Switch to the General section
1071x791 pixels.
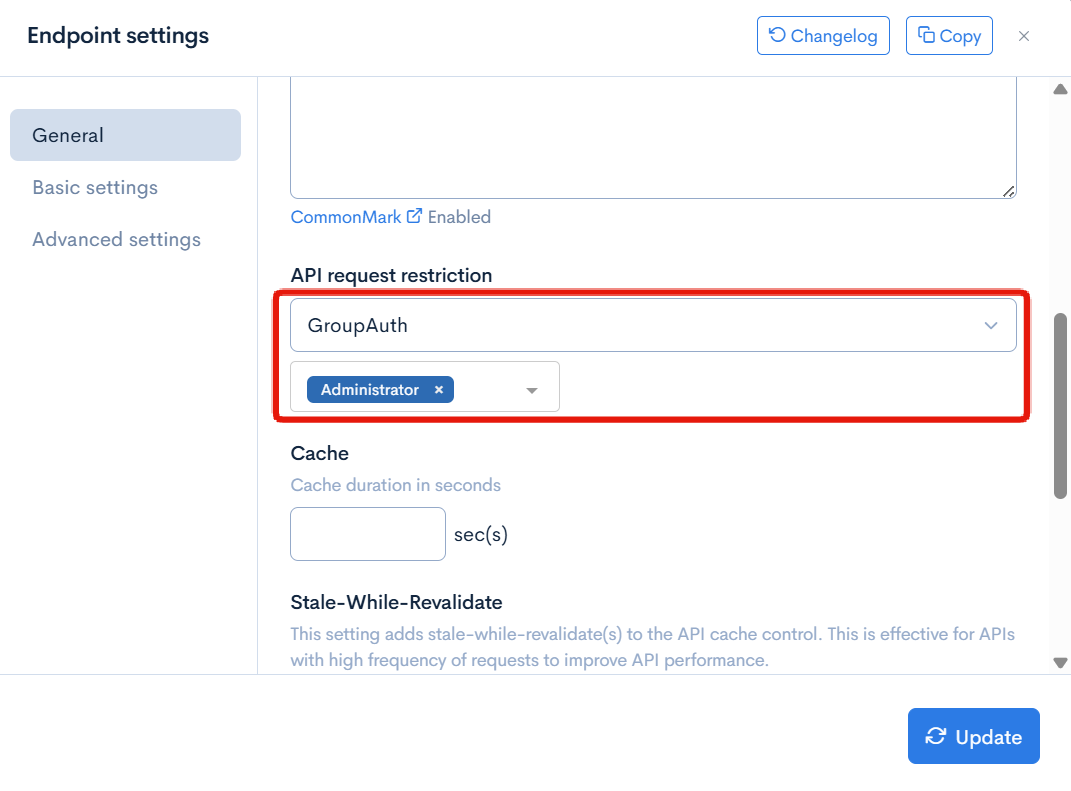click(125, 135)
